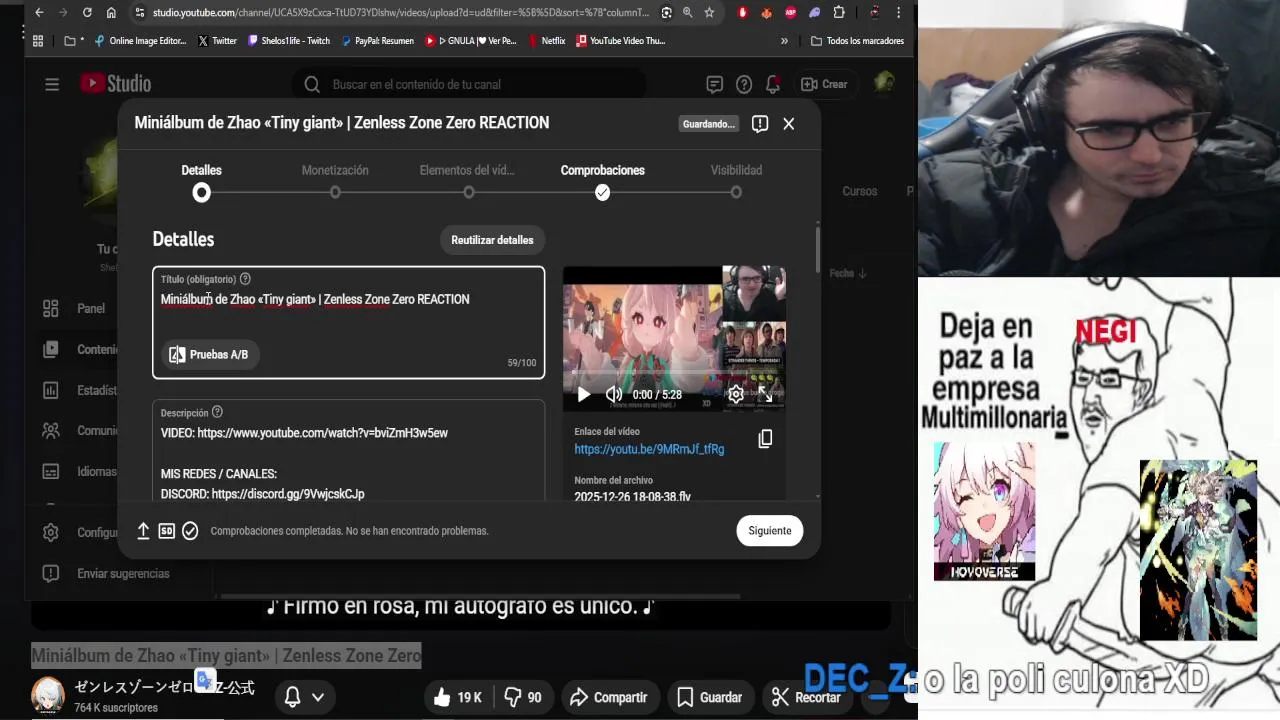
Task: Open preview player settings gear
Action: pyautogui.click(x=736, y=394)
